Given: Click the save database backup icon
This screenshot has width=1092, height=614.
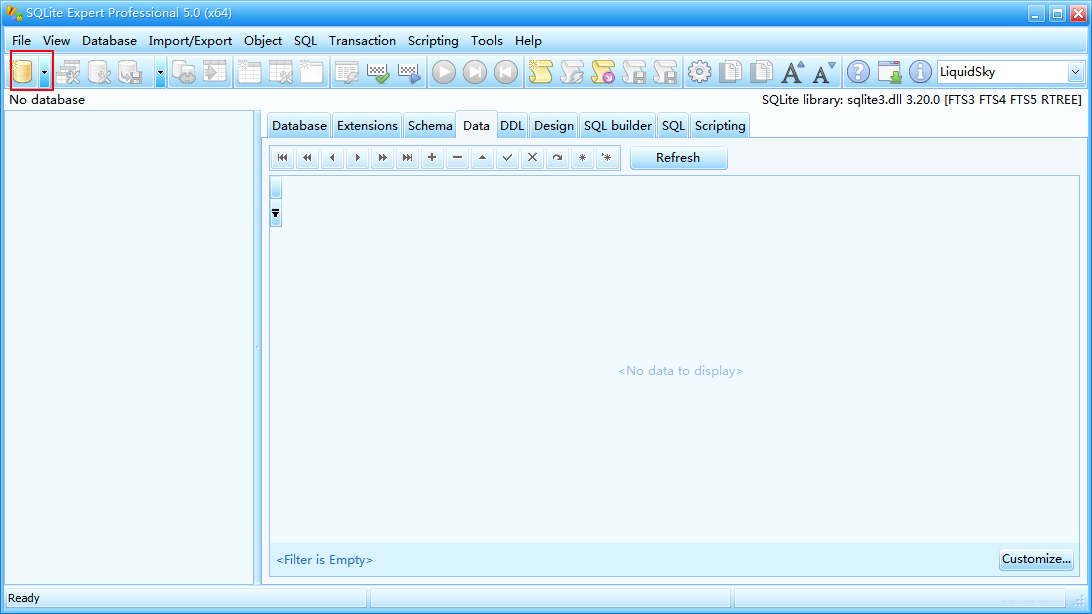Looking at the screenshot, I should (130, 72).
